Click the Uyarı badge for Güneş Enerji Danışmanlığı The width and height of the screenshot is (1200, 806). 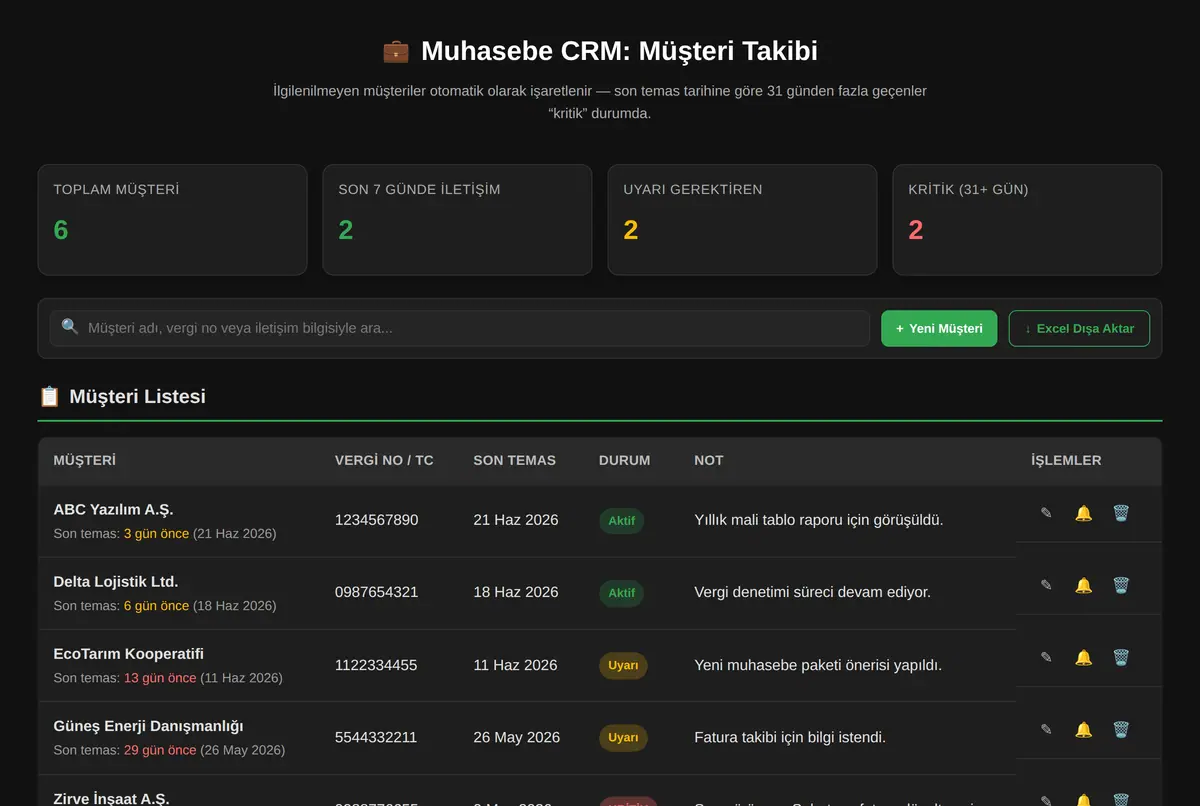click(x=623, y=738)
